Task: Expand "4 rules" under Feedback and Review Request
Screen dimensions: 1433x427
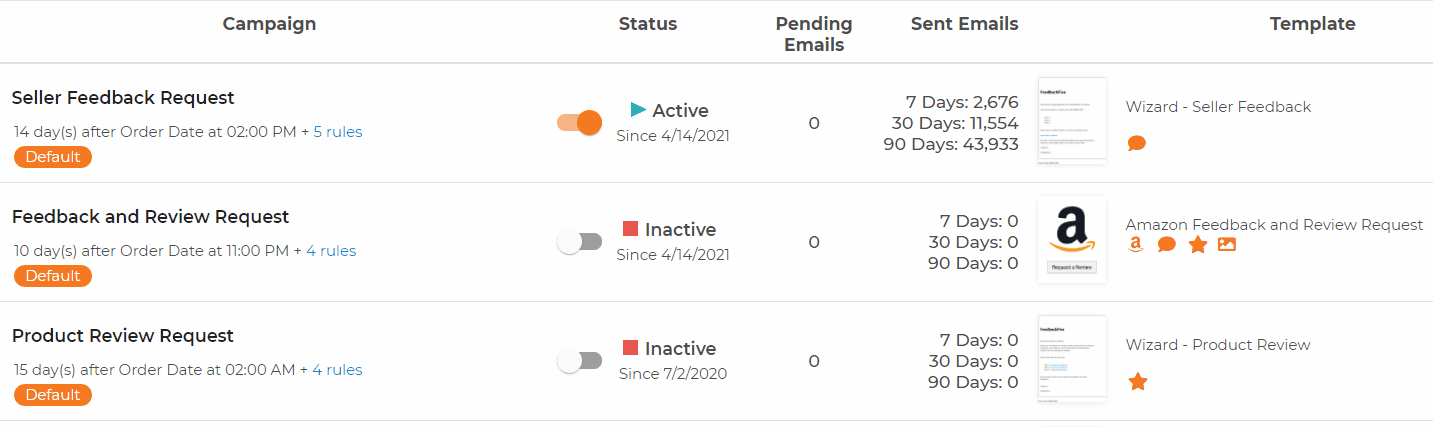Action: [331, 251]
